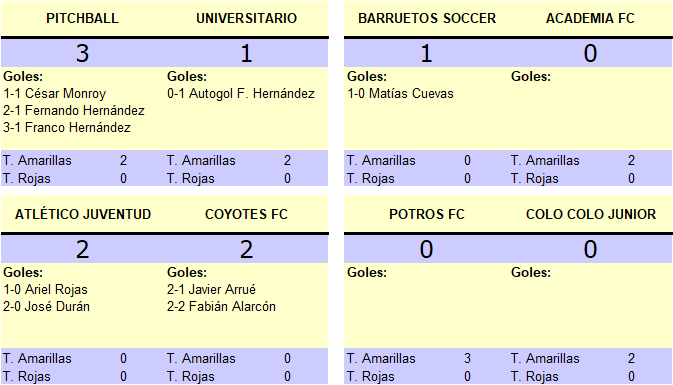Select the POTROS FC team header
Screen dimensions: 673x385
427,214
